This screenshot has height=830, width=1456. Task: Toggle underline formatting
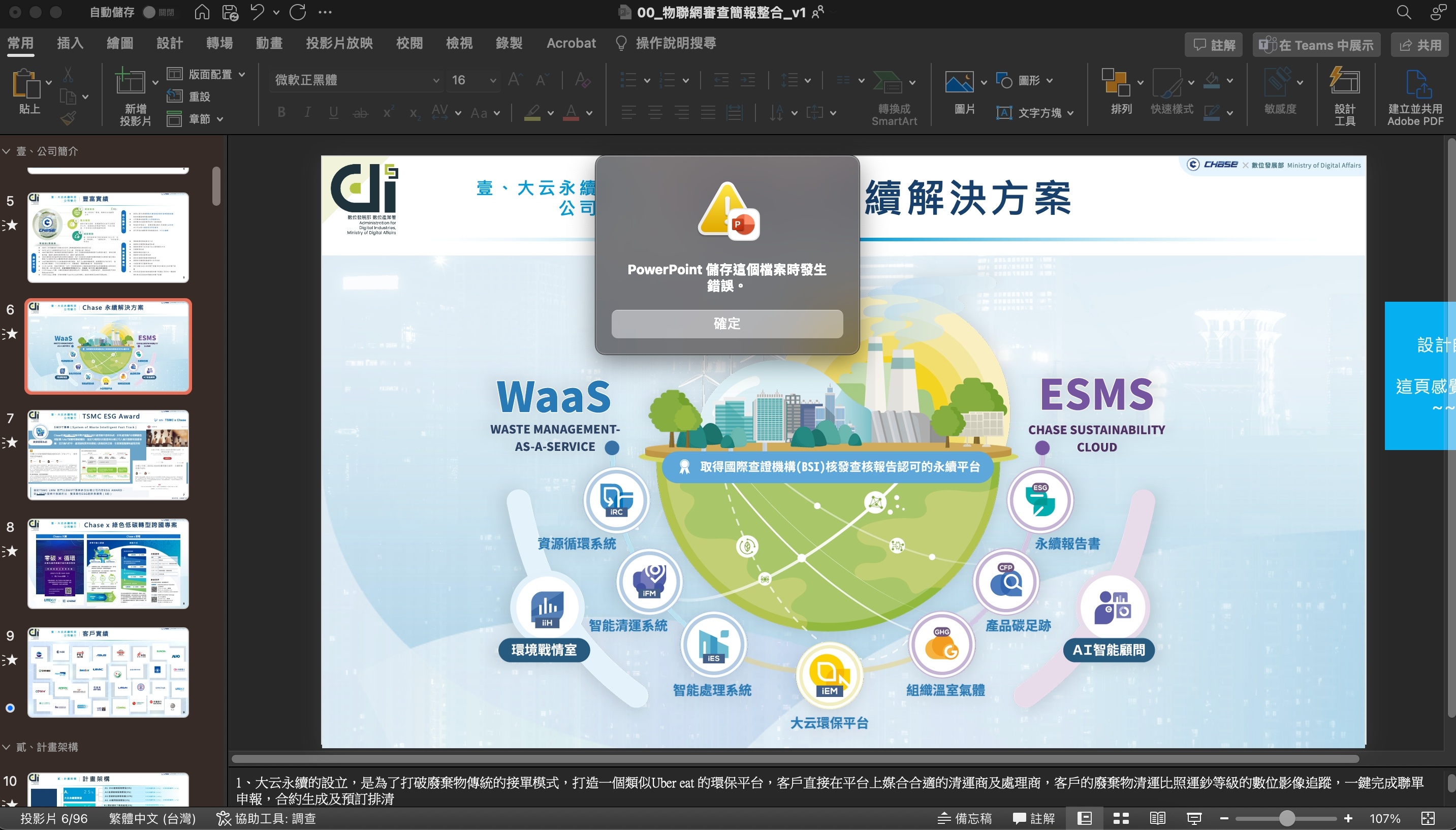(x=333, y=112)
